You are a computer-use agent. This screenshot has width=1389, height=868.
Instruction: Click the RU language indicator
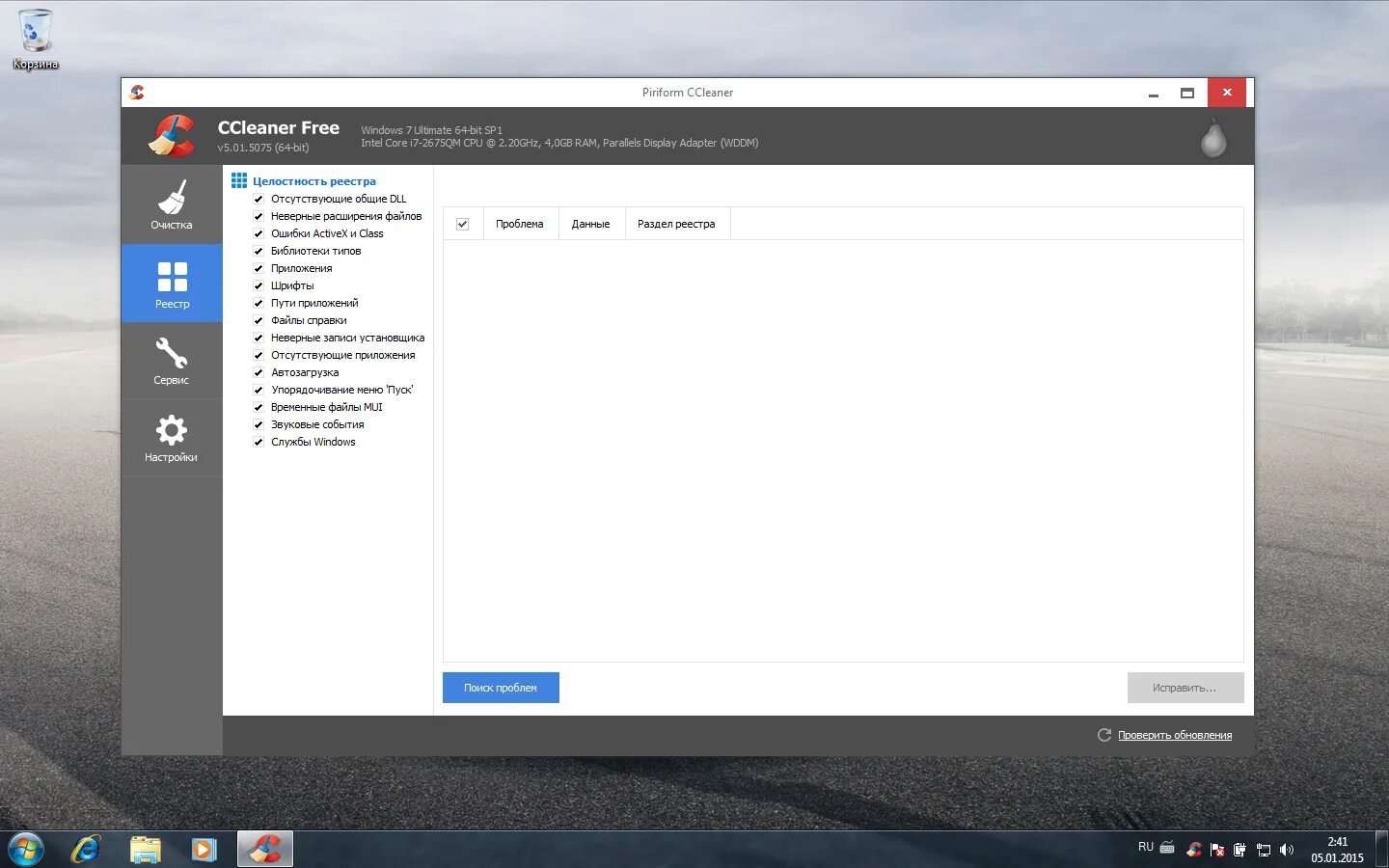(x=1146, y=847)
